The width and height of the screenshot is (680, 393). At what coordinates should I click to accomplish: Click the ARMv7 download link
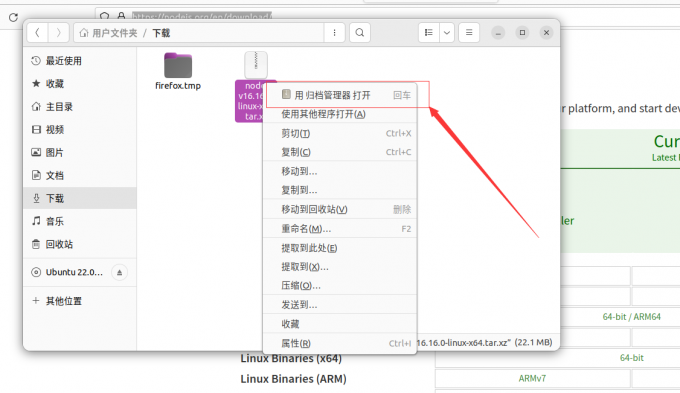pos(532,378)
